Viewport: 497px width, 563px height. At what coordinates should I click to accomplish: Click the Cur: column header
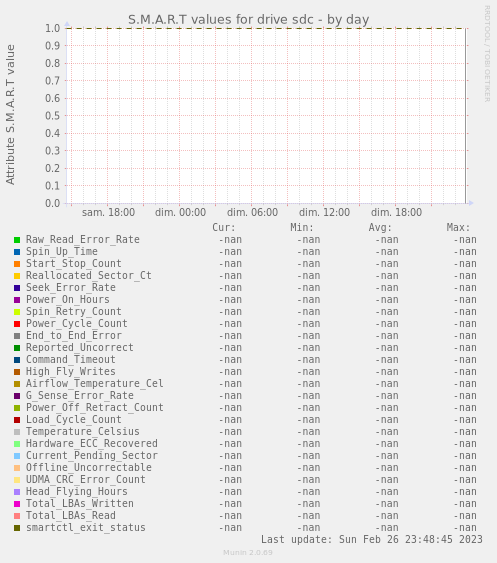[x=224, y=228]
